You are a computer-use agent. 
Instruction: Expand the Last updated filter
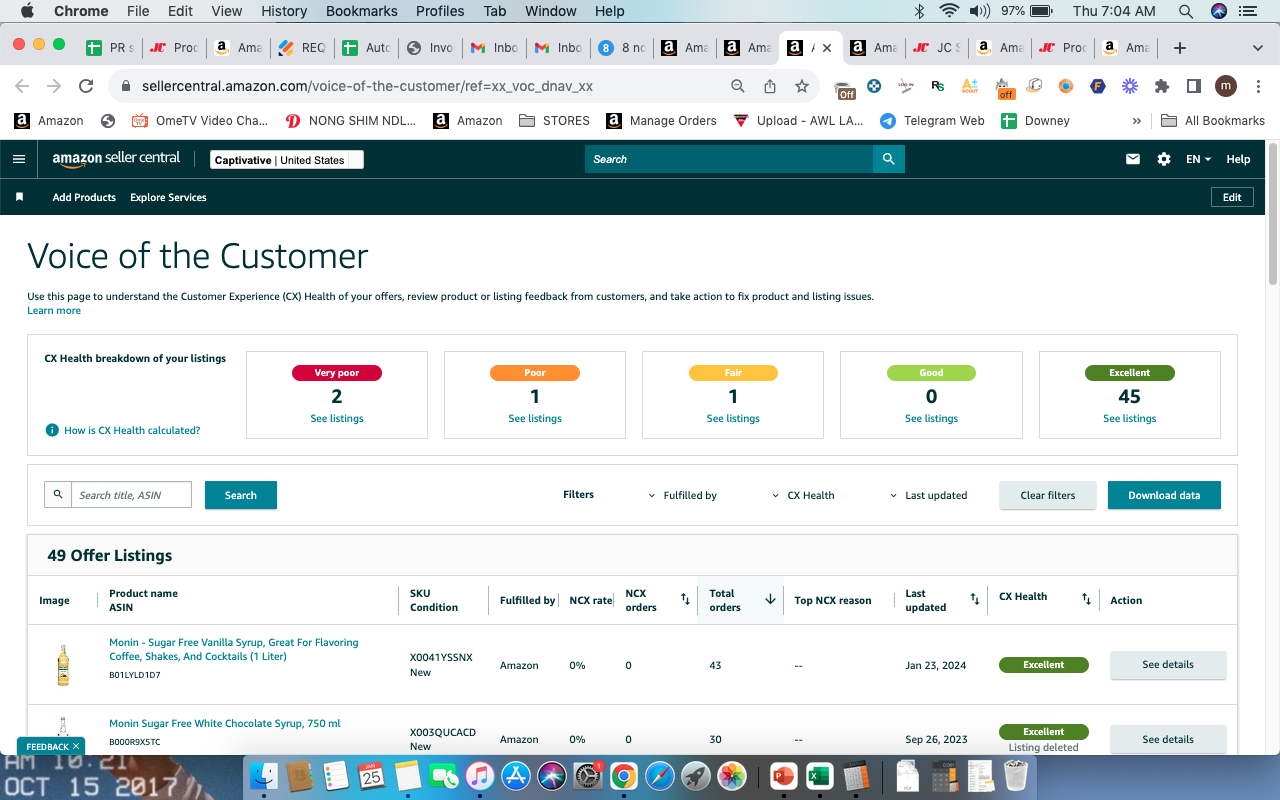929,495
